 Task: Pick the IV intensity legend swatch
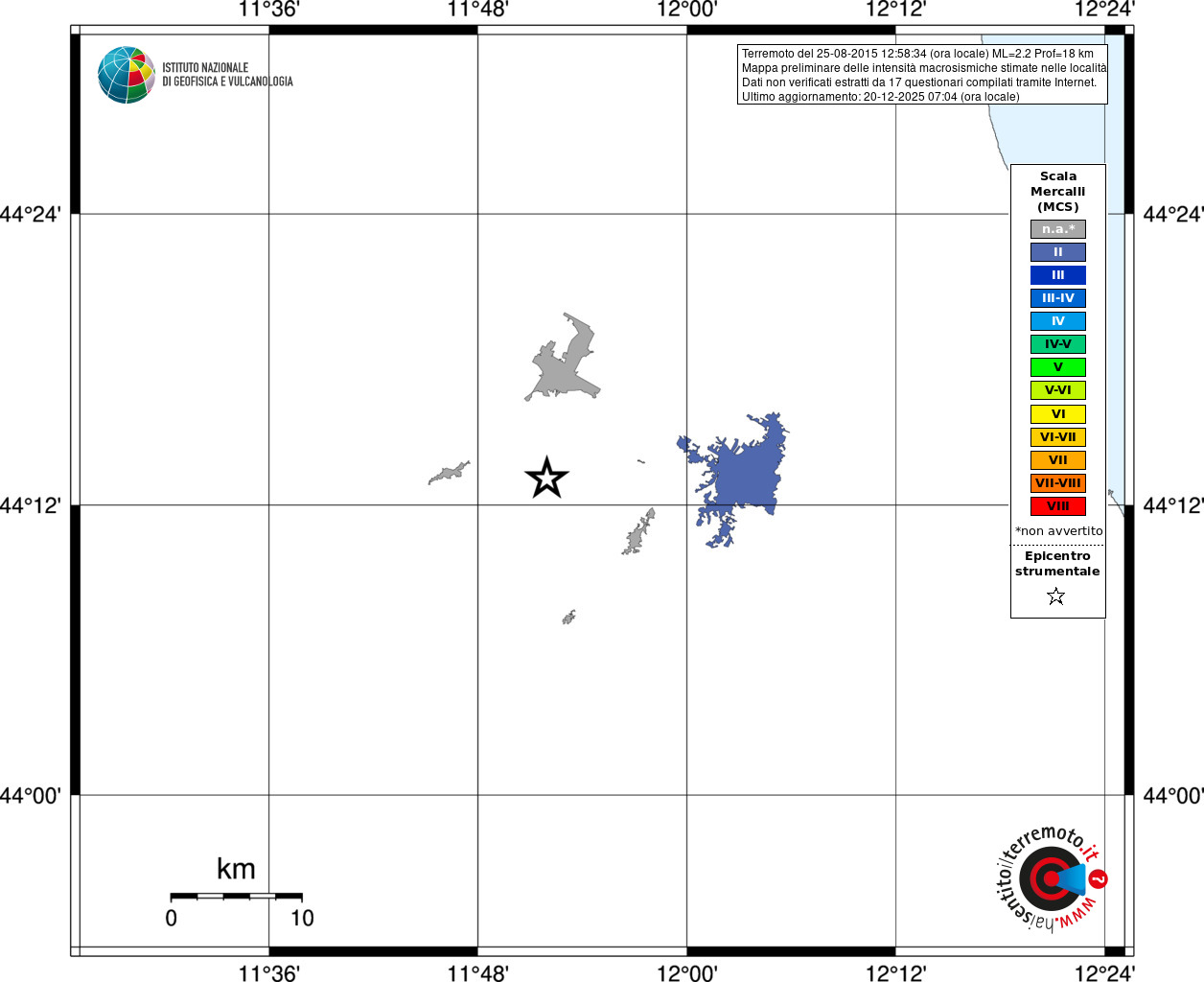pos(1058,321)
